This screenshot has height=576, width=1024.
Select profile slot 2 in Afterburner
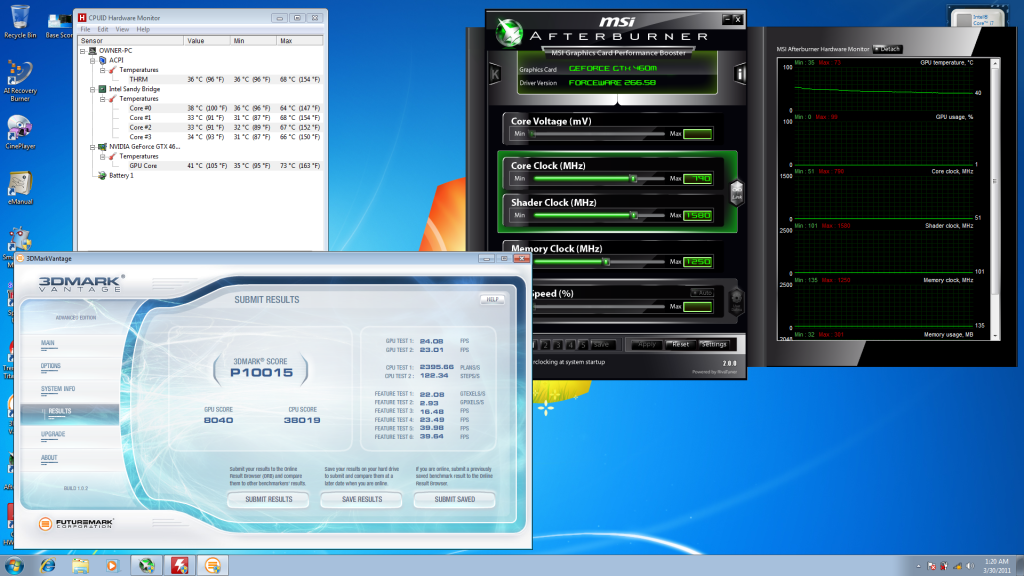545,344
